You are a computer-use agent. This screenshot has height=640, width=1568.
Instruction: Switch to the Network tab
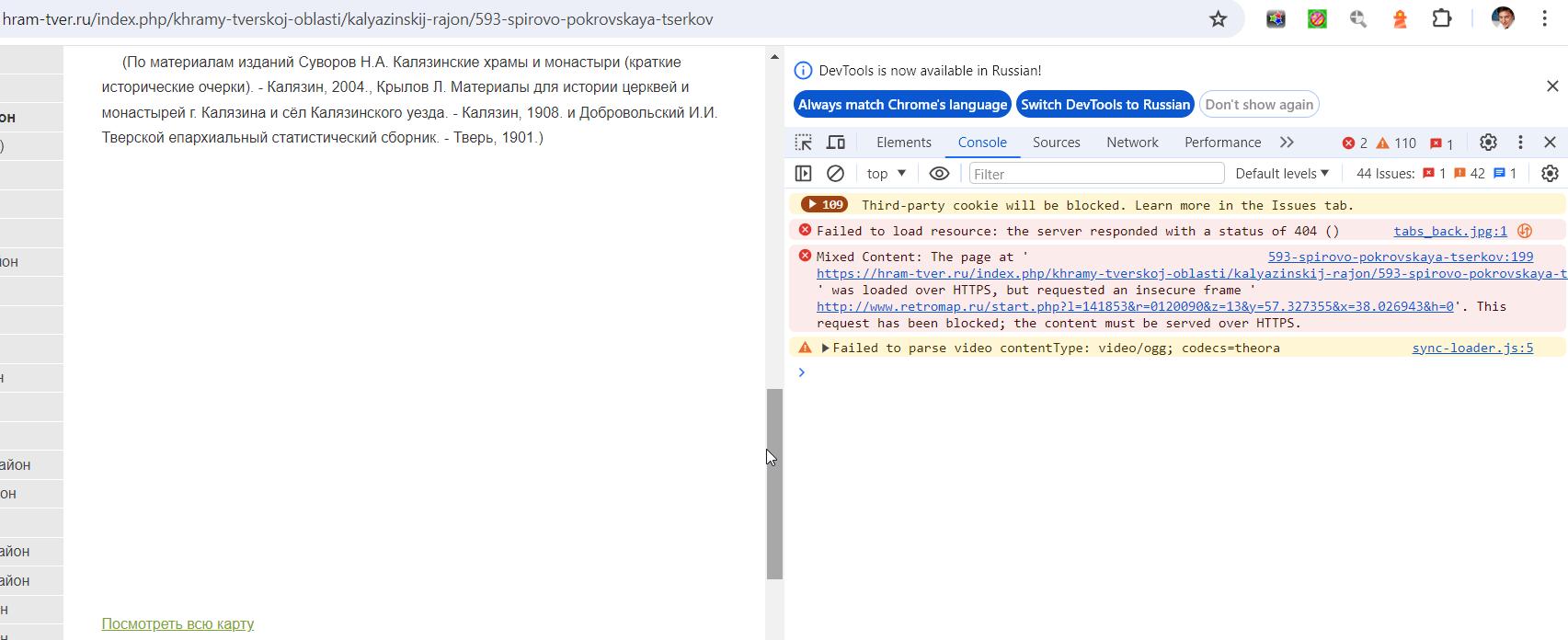coord(1132,143)
